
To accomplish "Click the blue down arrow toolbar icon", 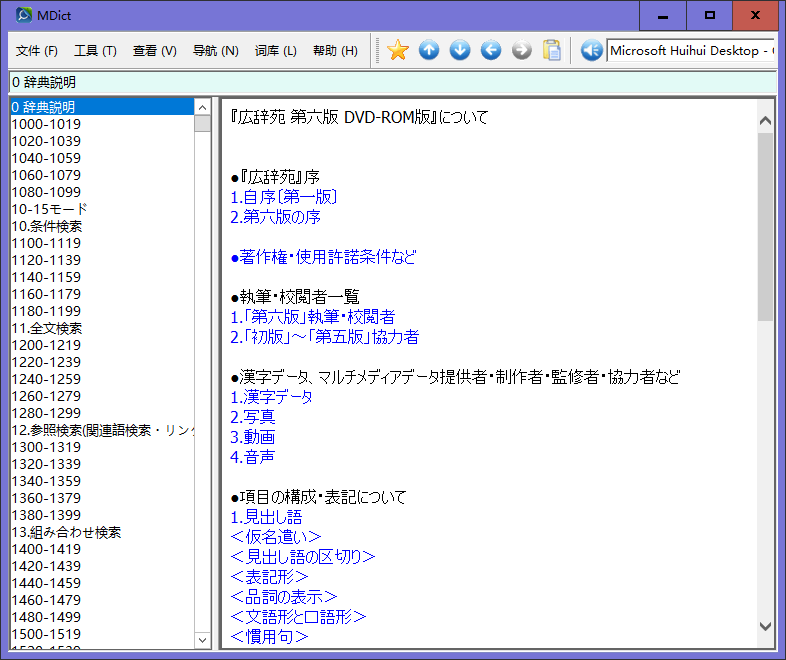I will 460,50.
